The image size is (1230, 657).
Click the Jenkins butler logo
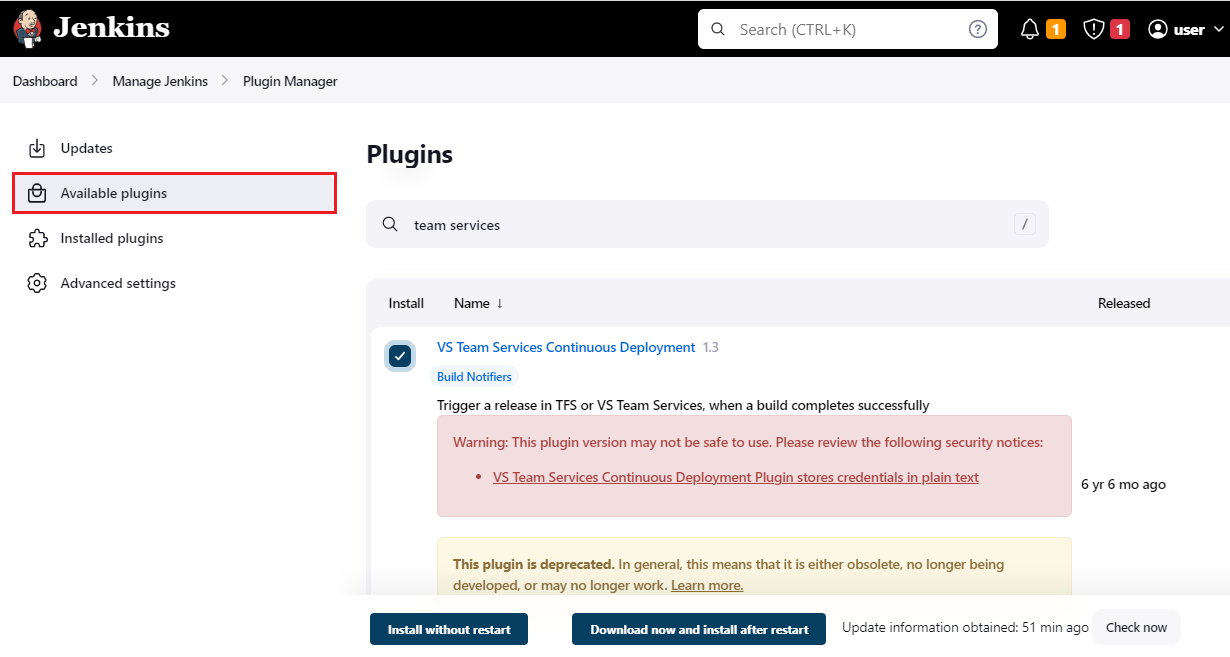28,28
